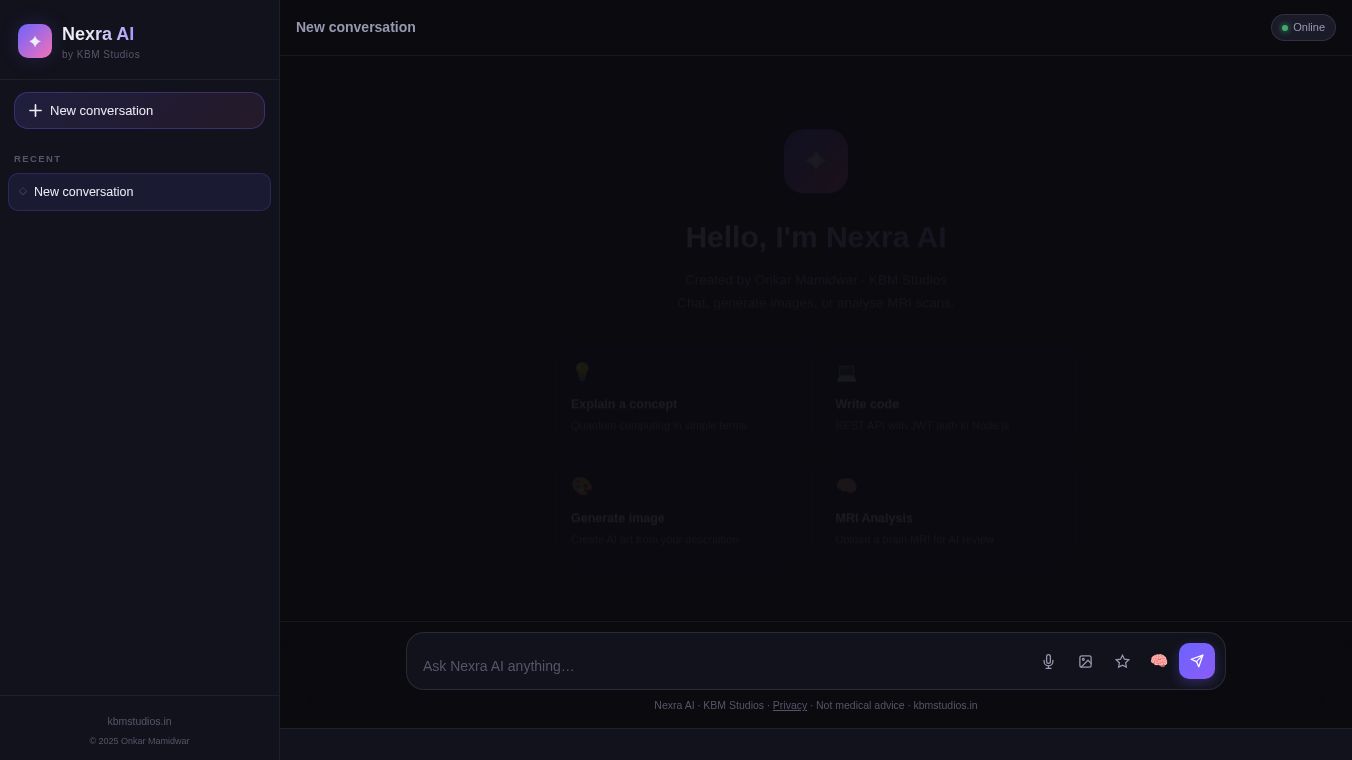Open the recent 'New conversation' chat entry
The width and height of the screenshot is (1352, 760).
[x=139, y=192]
